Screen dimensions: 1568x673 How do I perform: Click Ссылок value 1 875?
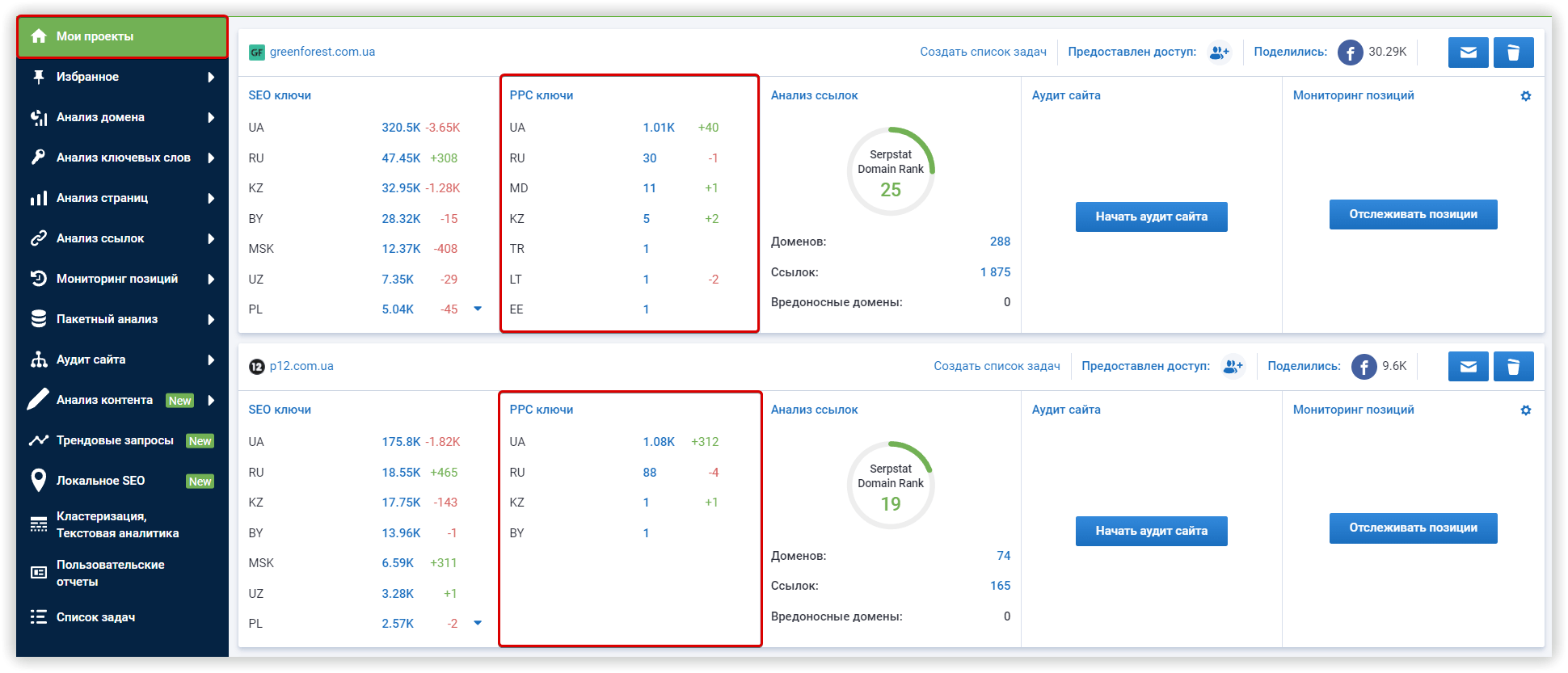pos(995,272)
